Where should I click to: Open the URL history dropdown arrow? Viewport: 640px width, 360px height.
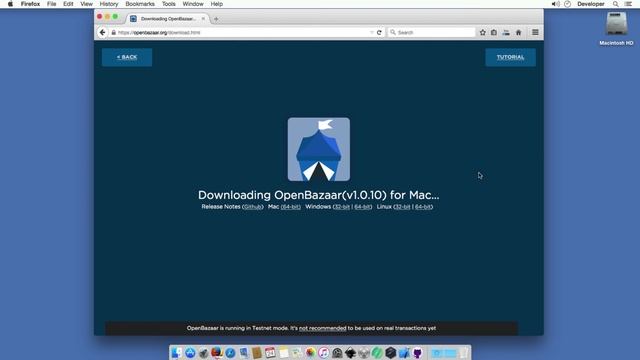[371, 32]
